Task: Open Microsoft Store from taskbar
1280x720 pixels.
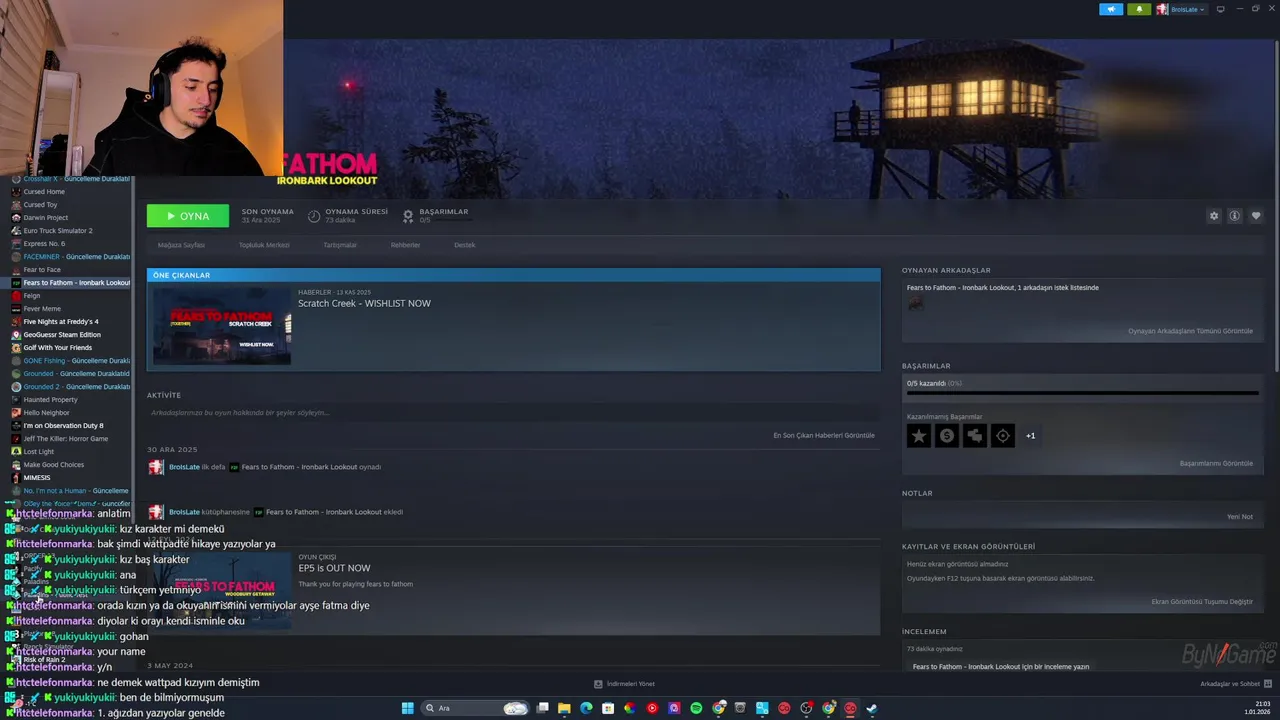Action: [608, 708]
